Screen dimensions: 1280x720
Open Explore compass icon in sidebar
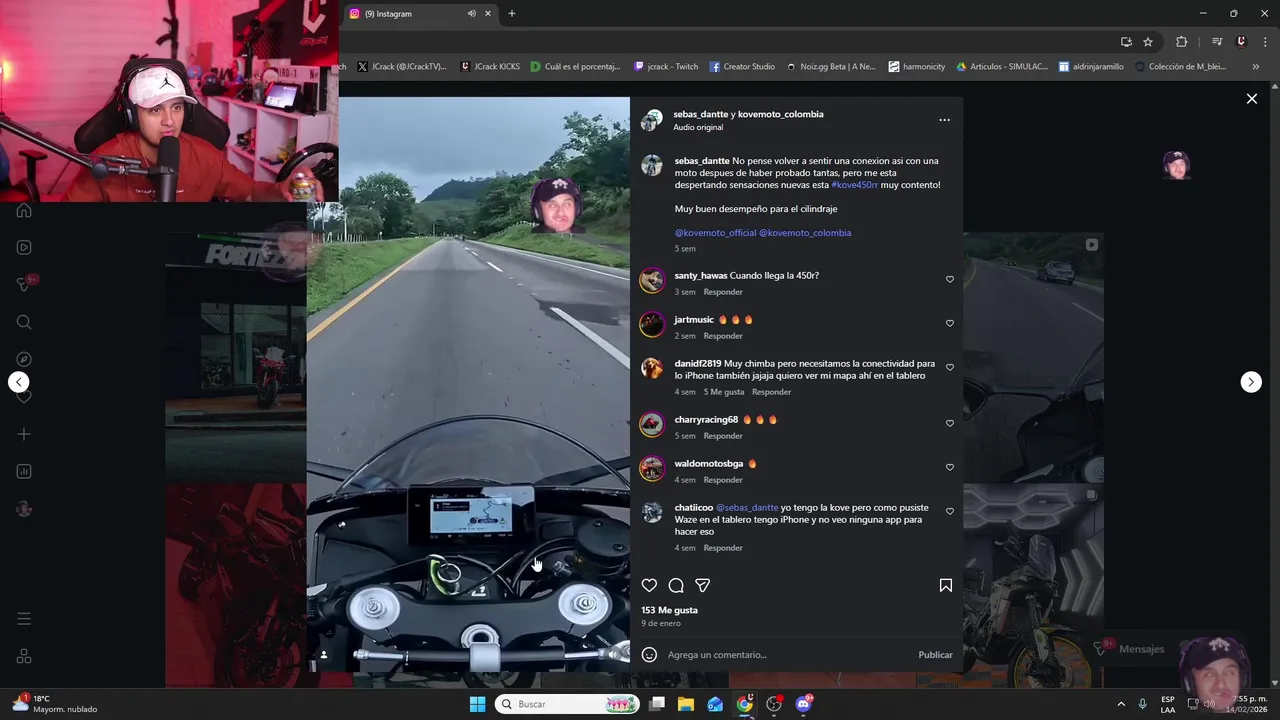tap(24, 359)
